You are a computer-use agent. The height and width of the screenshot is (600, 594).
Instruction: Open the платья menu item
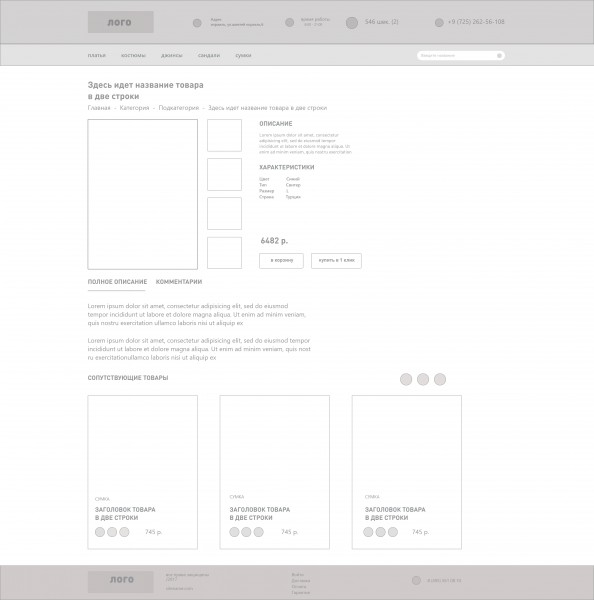coord(97,55)
